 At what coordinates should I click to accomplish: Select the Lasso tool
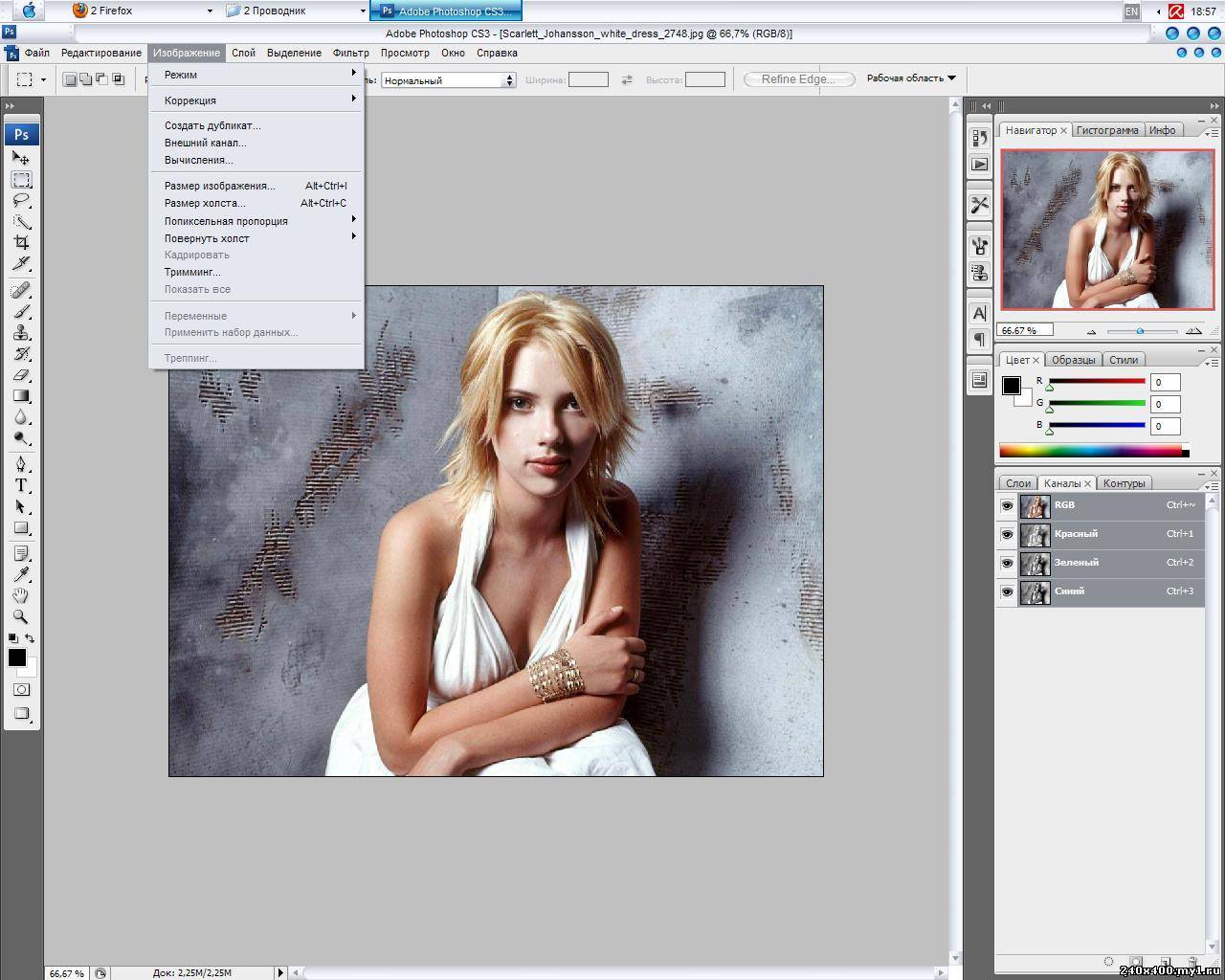click(21, 200)
